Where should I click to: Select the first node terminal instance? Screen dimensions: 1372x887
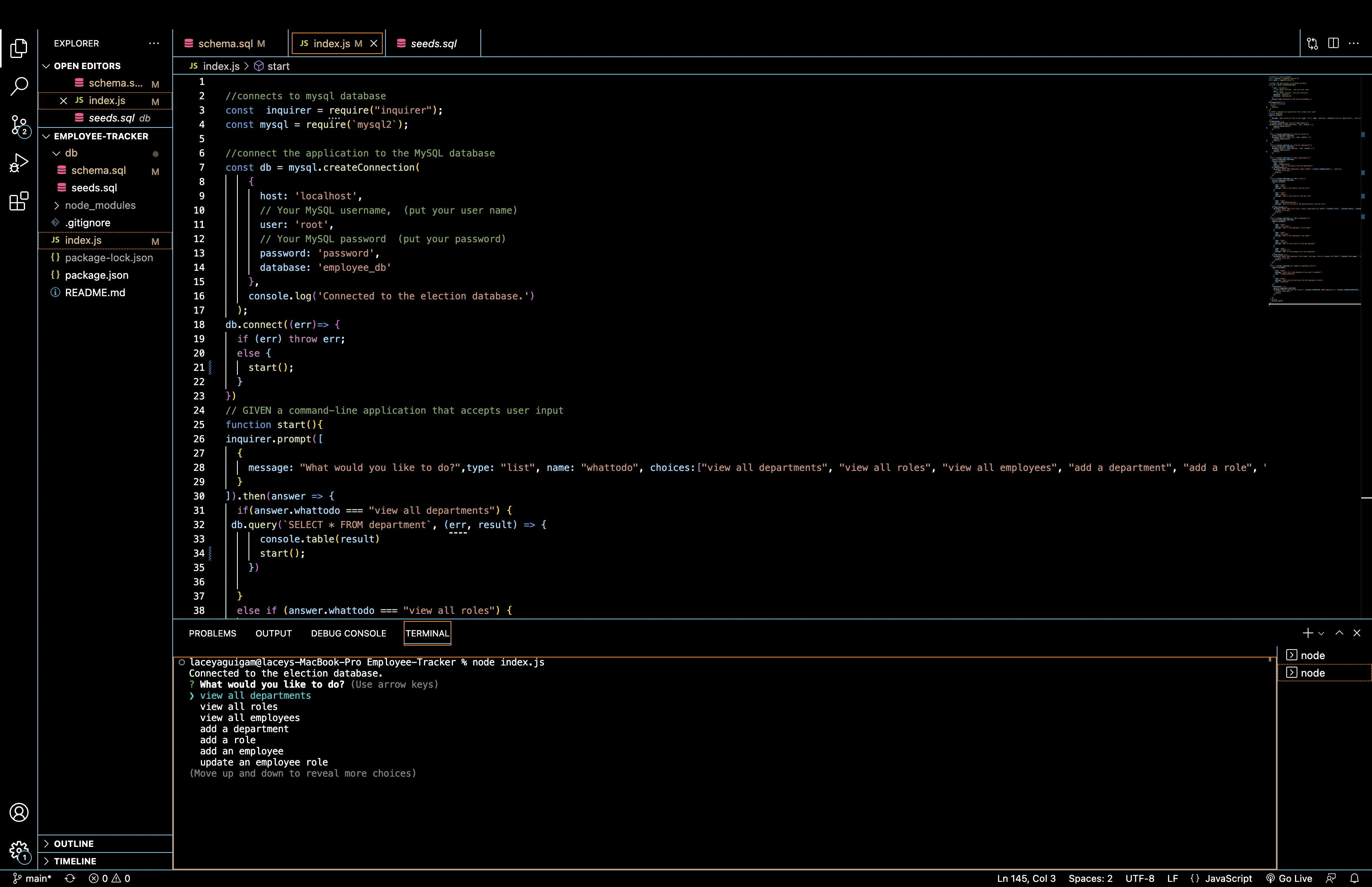point(1324,656)
